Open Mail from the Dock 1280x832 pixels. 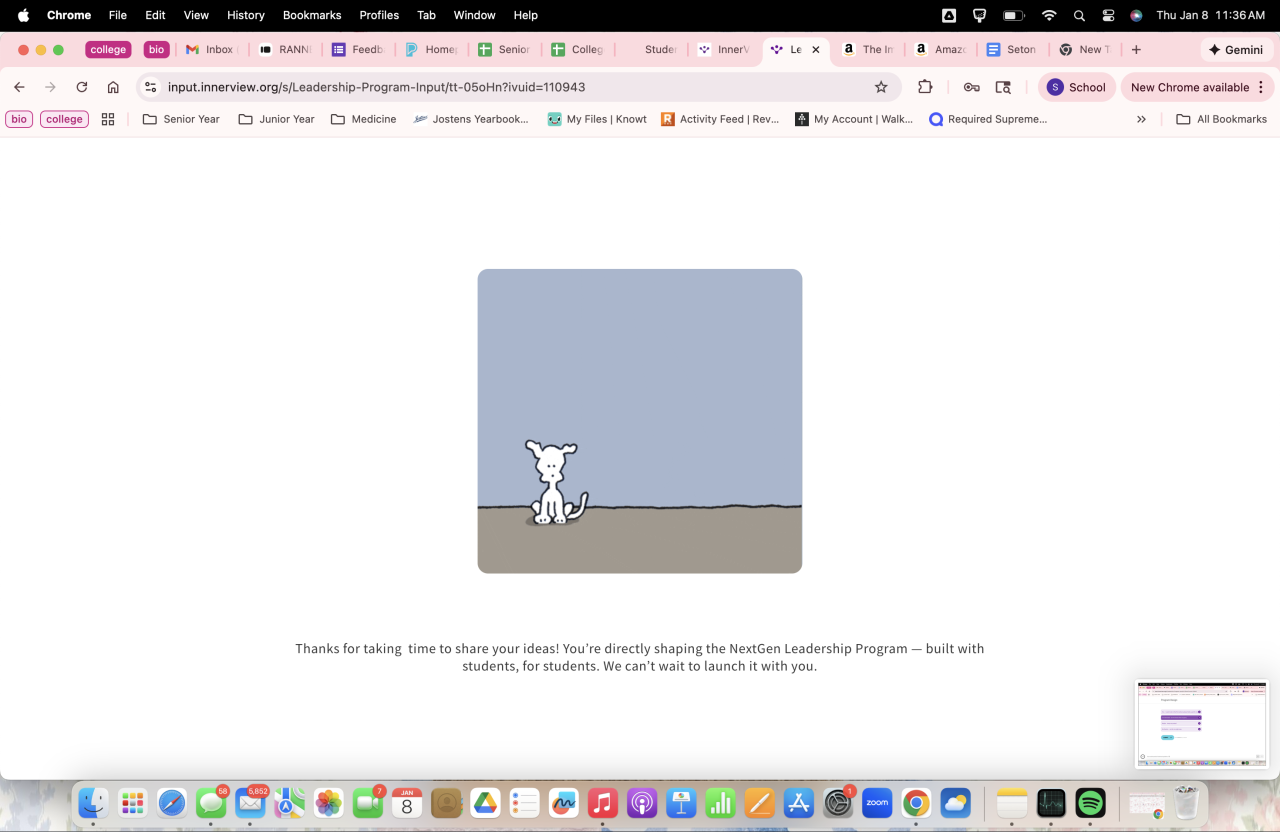[250, 802]
